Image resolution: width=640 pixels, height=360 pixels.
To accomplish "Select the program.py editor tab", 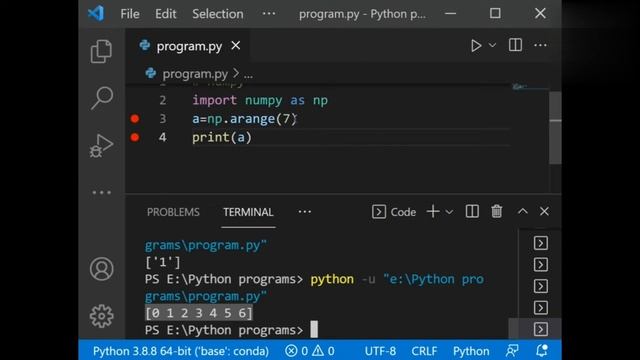I will [x=189, y=46].
